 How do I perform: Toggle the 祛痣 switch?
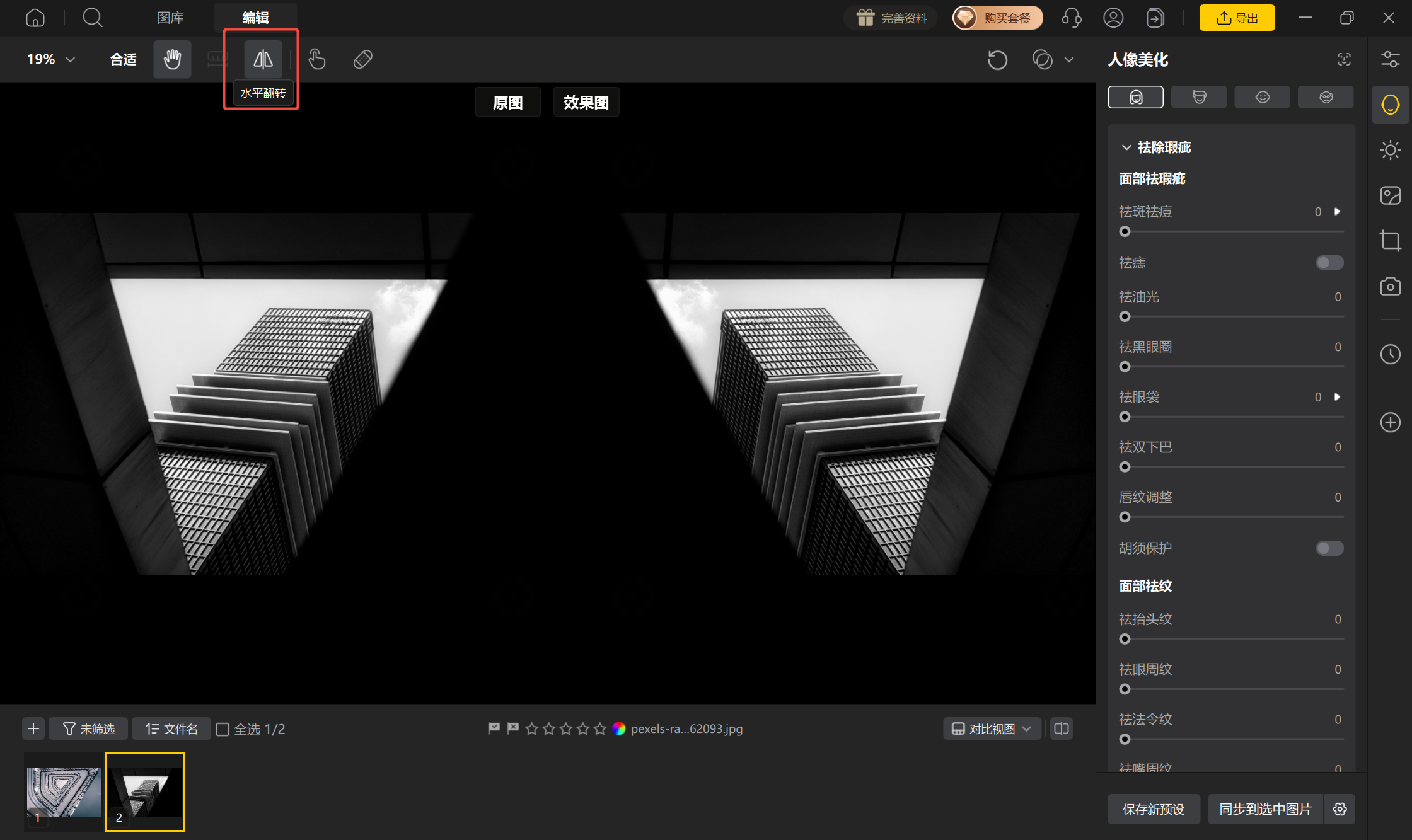1329,263
